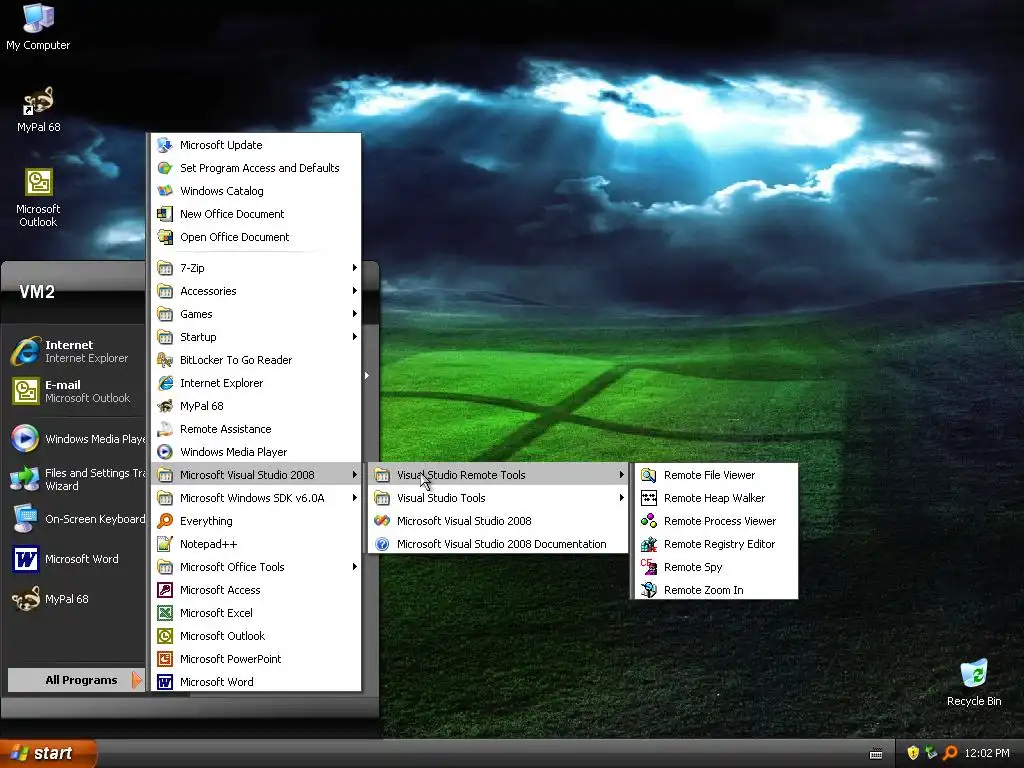Image resolution: width=1024 pixels, height=768 pixels.
Task: Click the Start button
Action: coord(48,753)
